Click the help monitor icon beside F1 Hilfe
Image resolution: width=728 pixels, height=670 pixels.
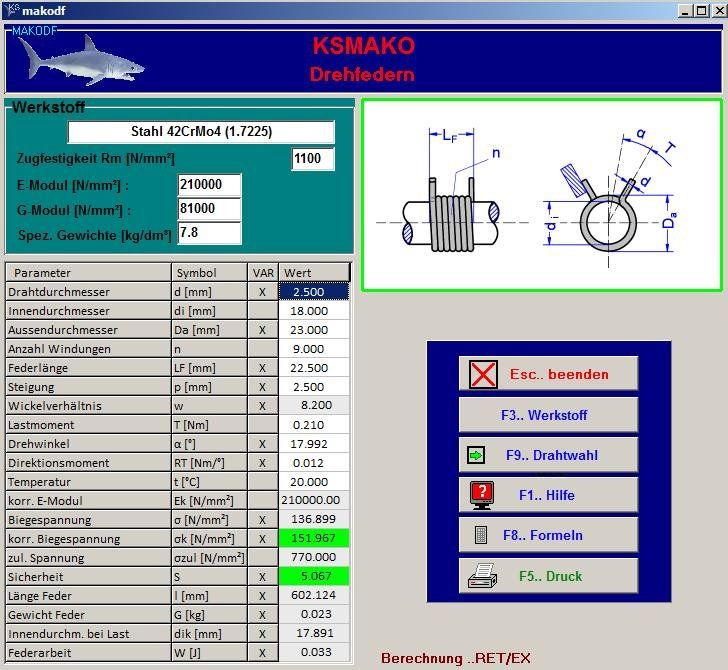(x=482, y=495)
